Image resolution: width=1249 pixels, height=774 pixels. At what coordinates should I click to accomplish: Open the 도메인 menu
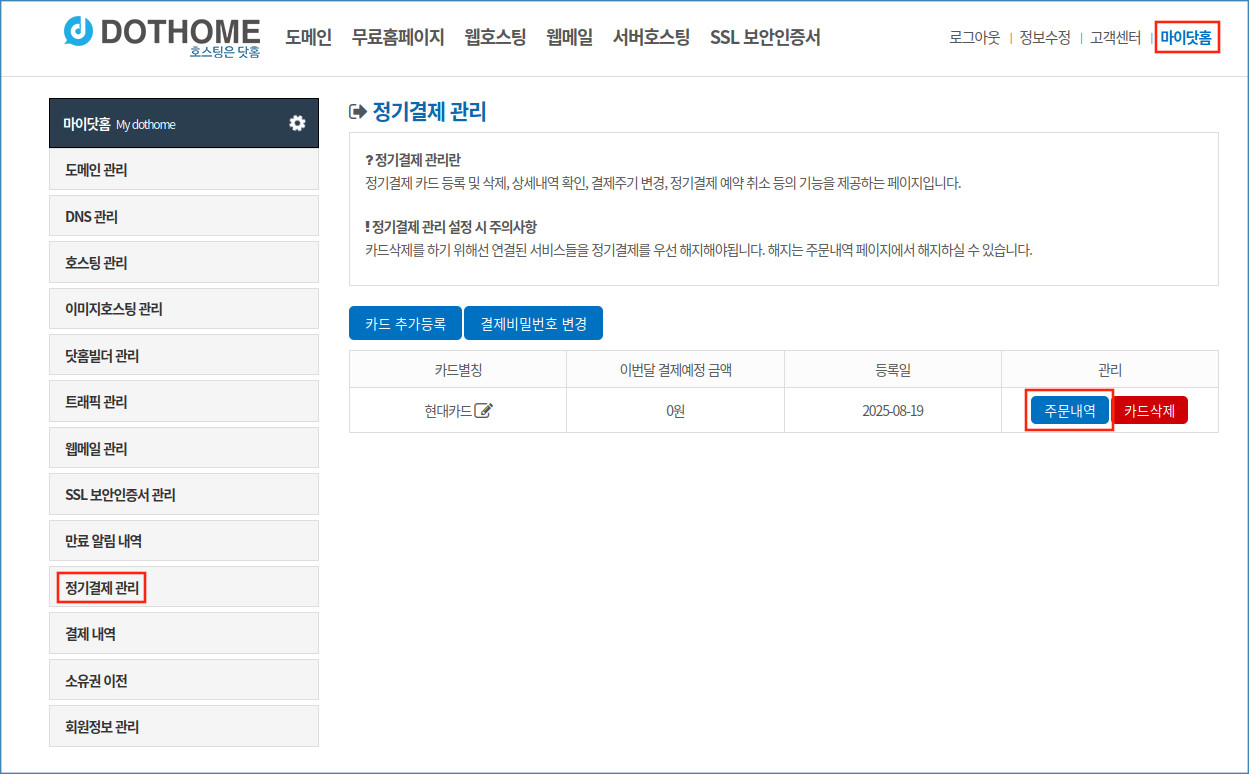click(x=308, y=38)
